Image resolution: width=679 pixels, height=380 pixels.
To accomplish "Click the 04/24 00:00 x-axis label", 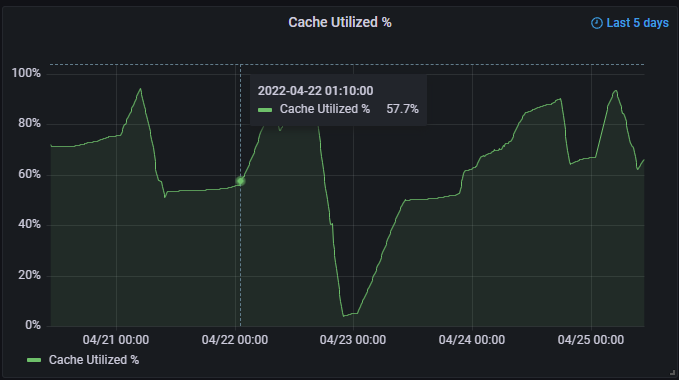I will click(x=472, y=340).
